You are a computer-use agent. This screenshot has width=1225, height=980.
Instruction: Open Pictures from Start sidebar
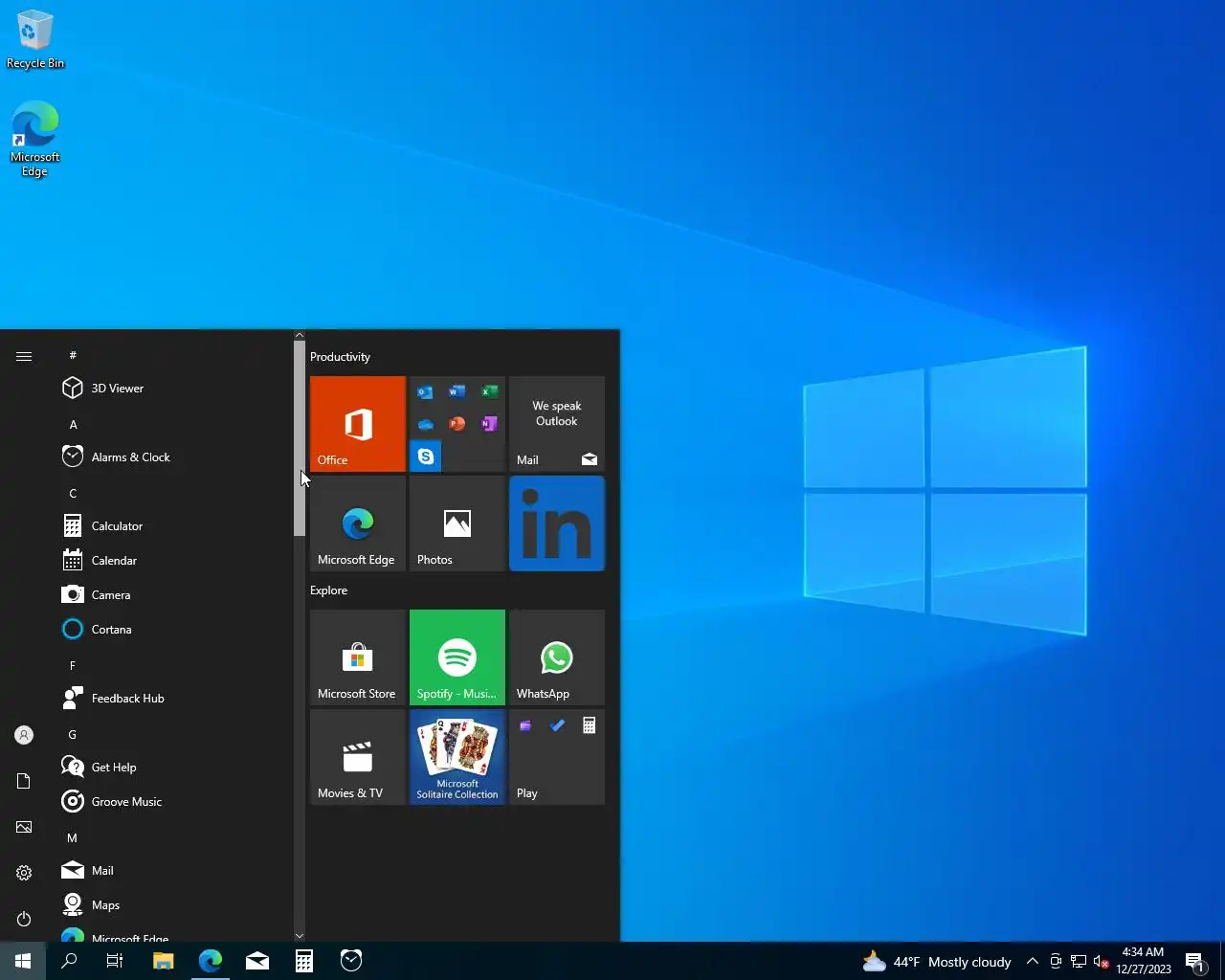click(x=24, y=827)
